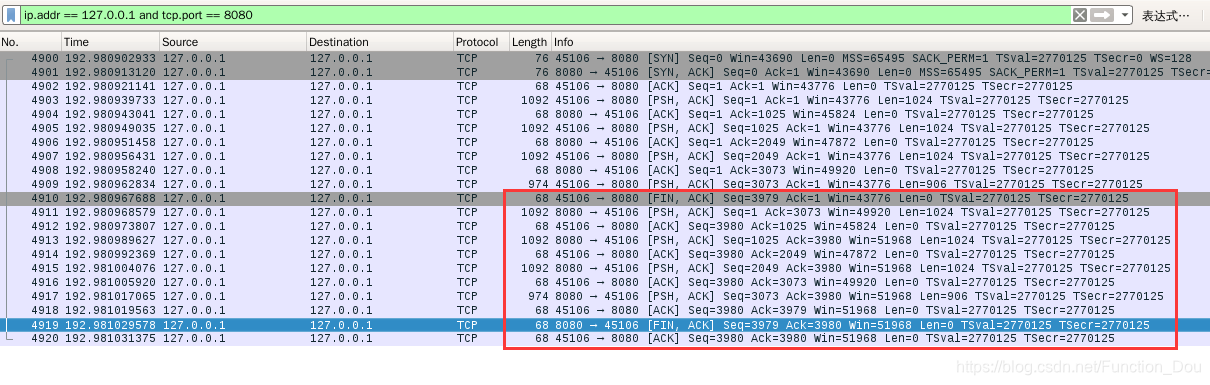
Task: Click the filter bookmark icon
Action: point(11,15)
